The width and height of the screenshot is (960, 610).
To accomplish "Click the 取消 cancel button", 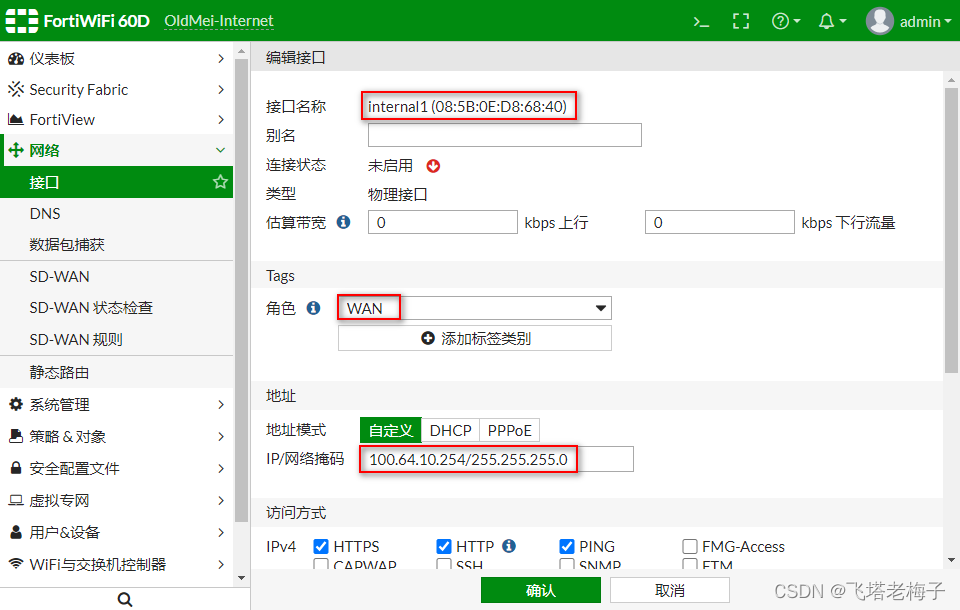I will 670,590.
